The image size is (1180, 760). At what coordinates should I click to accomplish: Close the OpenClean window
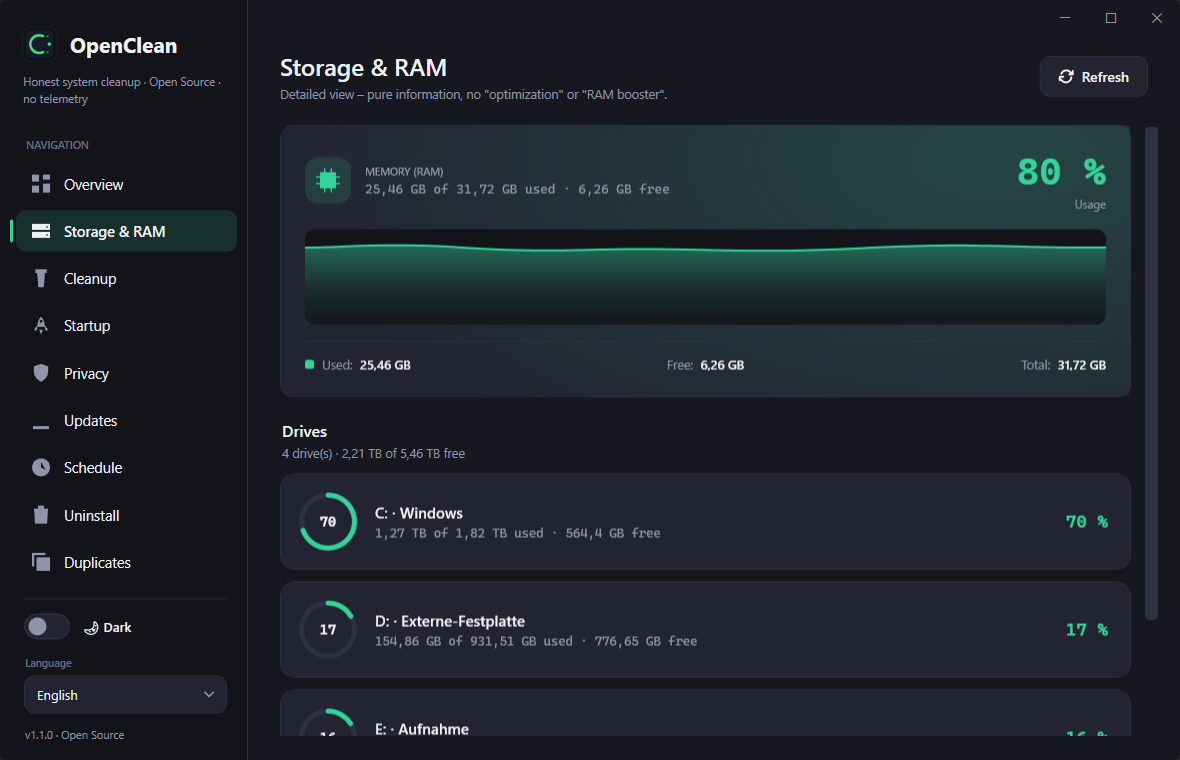click(x=1157, y=18)
